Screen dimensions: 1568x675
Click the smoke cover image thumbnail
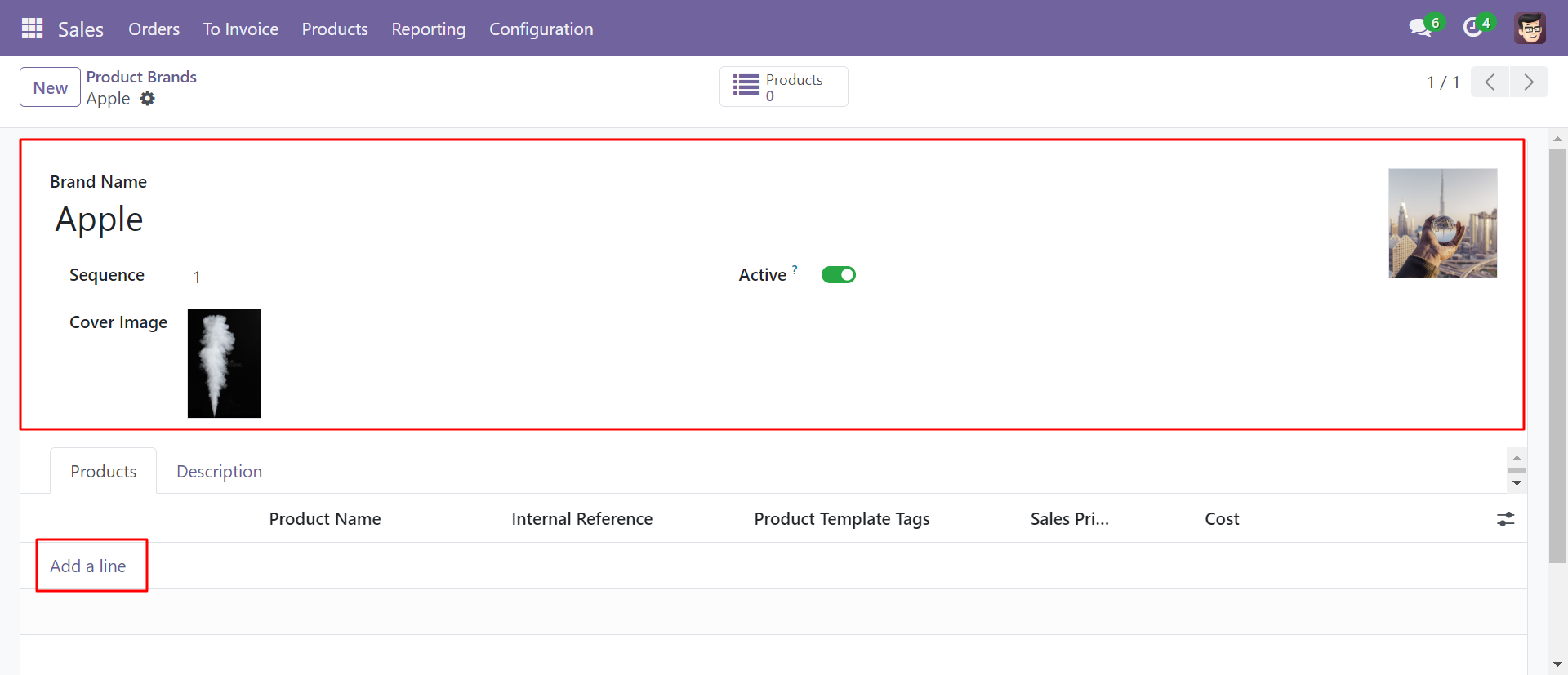coord(224,363)
